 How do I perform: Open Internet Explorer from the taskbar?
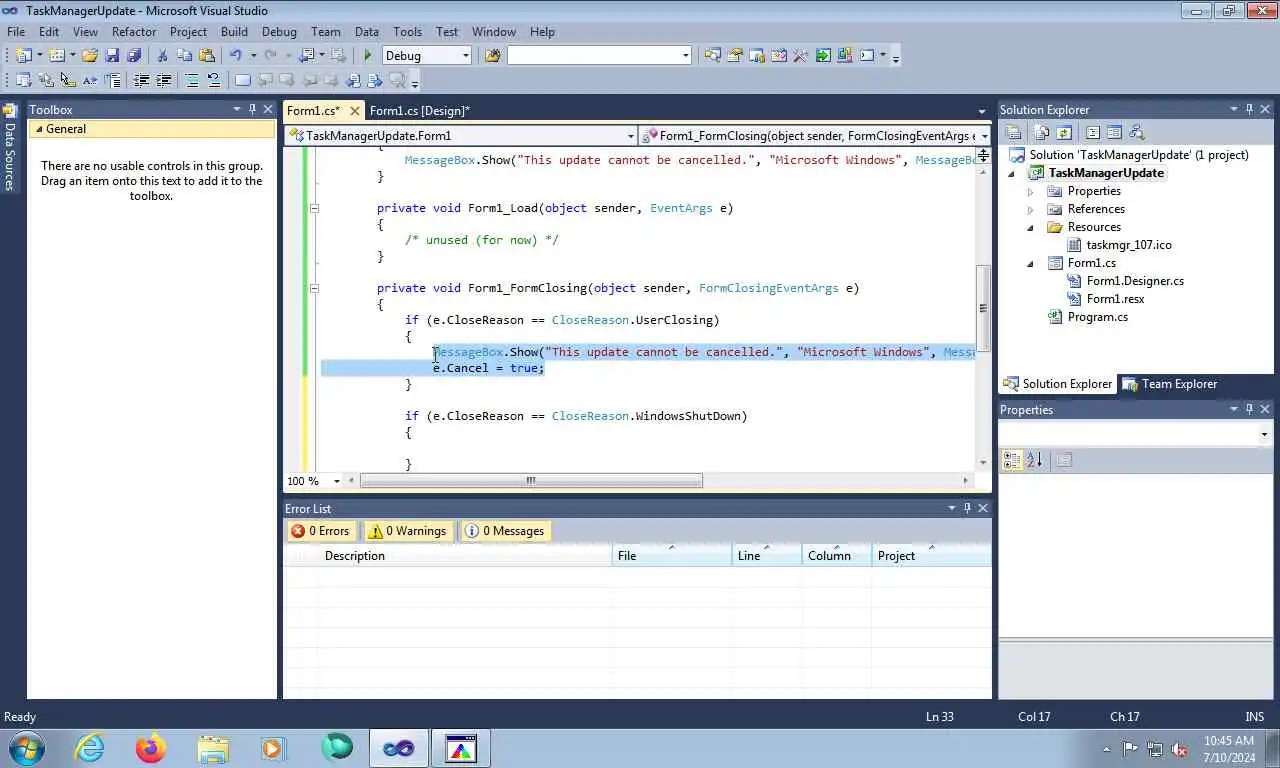coord(90,748)
